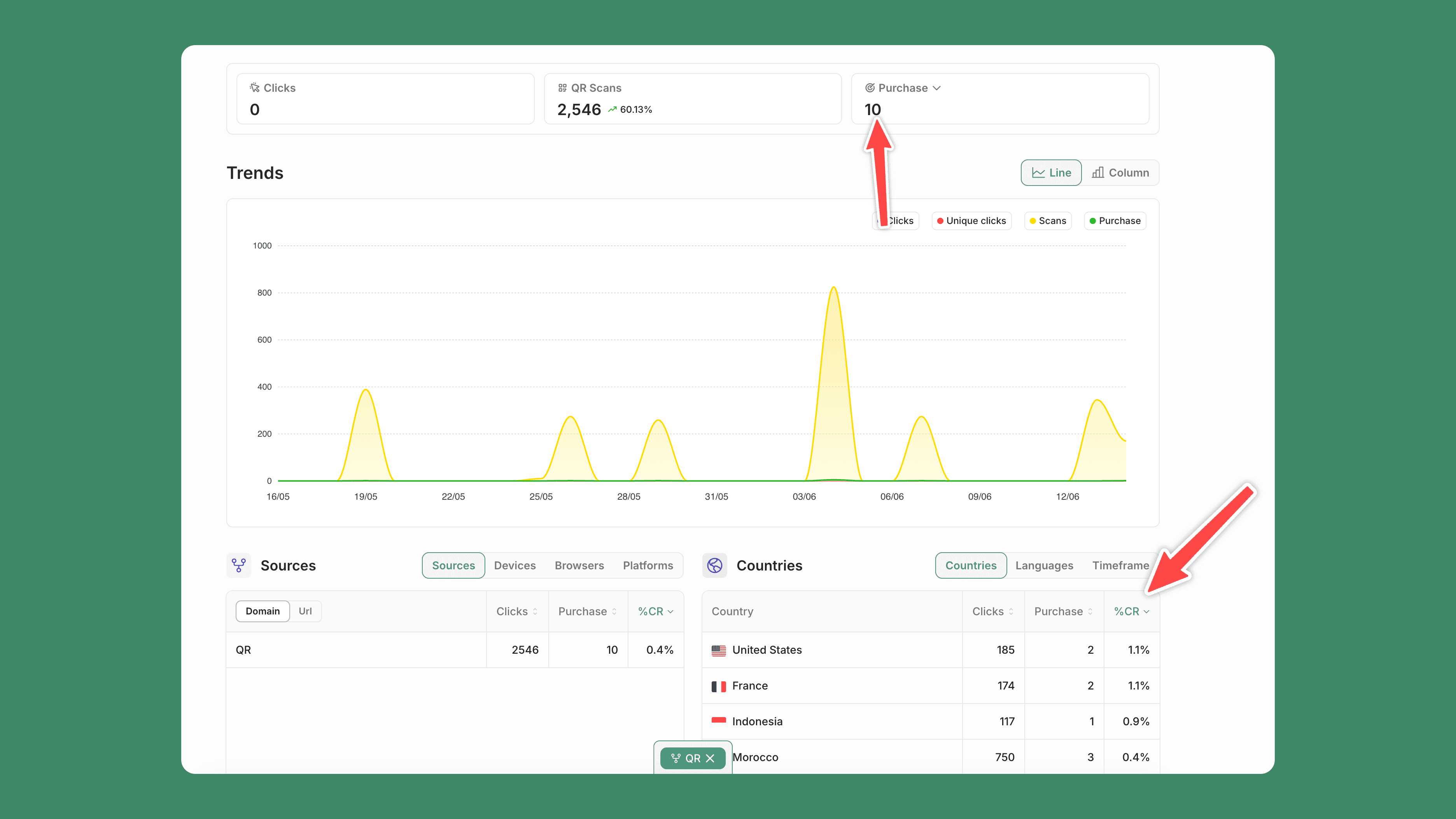Open the Platforms tab
Viewport: 1456px width, 819px height.
point(648,565)
